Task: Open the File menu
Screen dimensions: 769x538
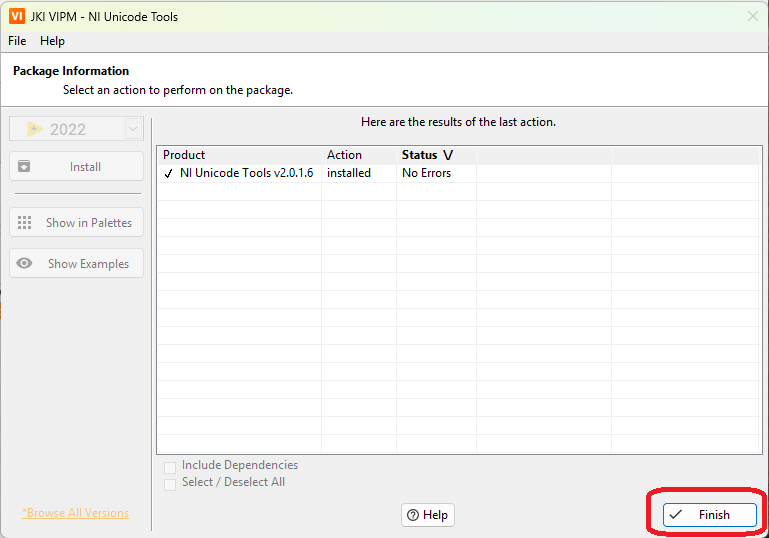Action: click(17, 41)
